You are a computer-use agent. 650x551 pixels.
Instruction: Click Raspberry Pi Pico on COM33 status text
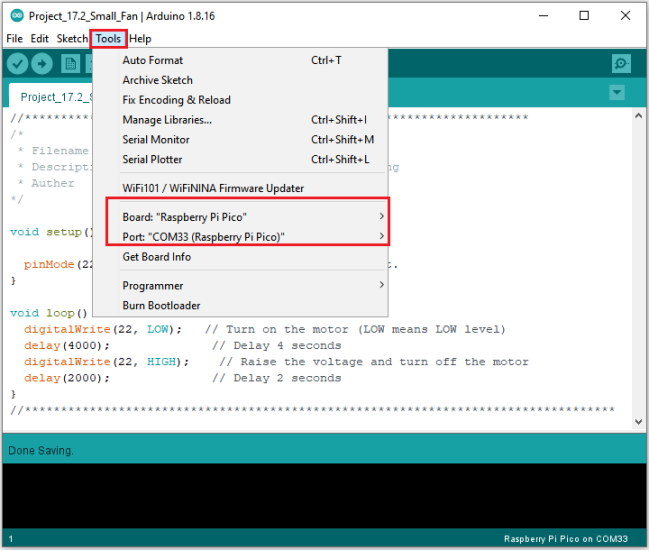(566, 539)
